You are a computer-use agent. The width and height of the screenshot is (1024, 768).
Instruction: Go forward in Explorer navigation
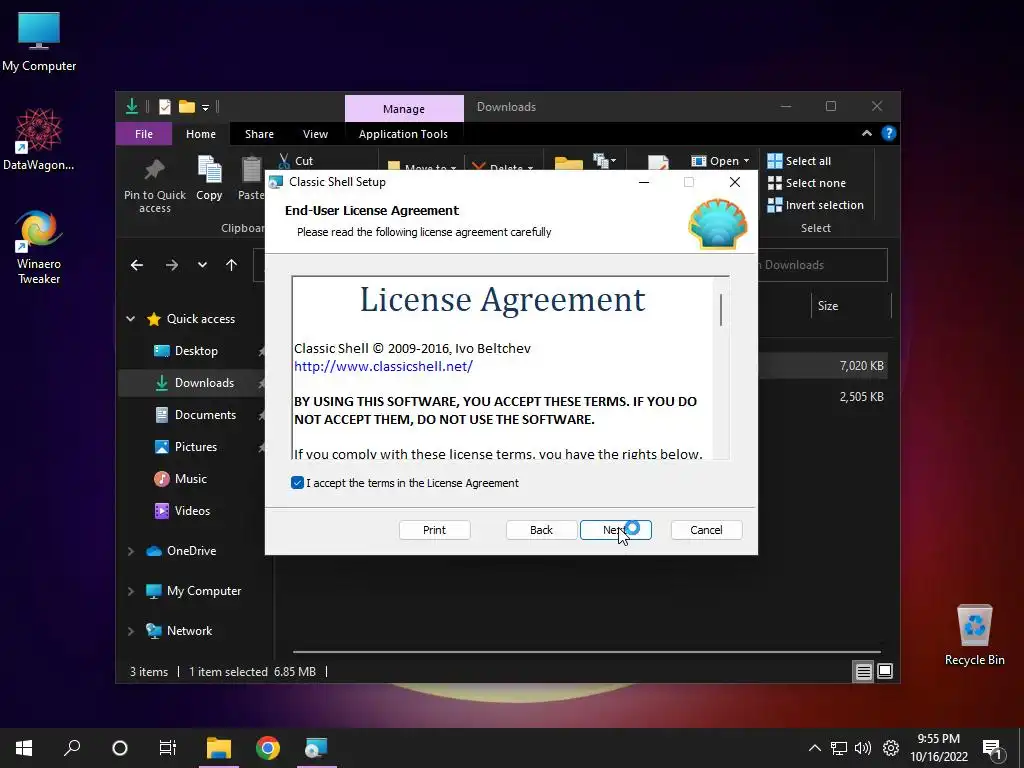click(x=172, y=265)
